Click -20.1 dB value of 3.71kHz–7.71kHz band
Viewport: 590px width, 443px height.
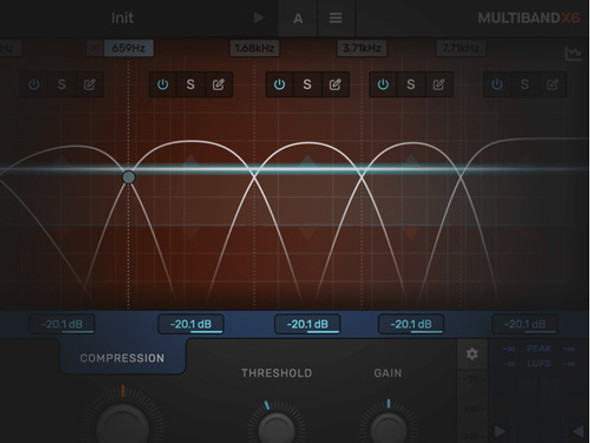click(411, 324)
